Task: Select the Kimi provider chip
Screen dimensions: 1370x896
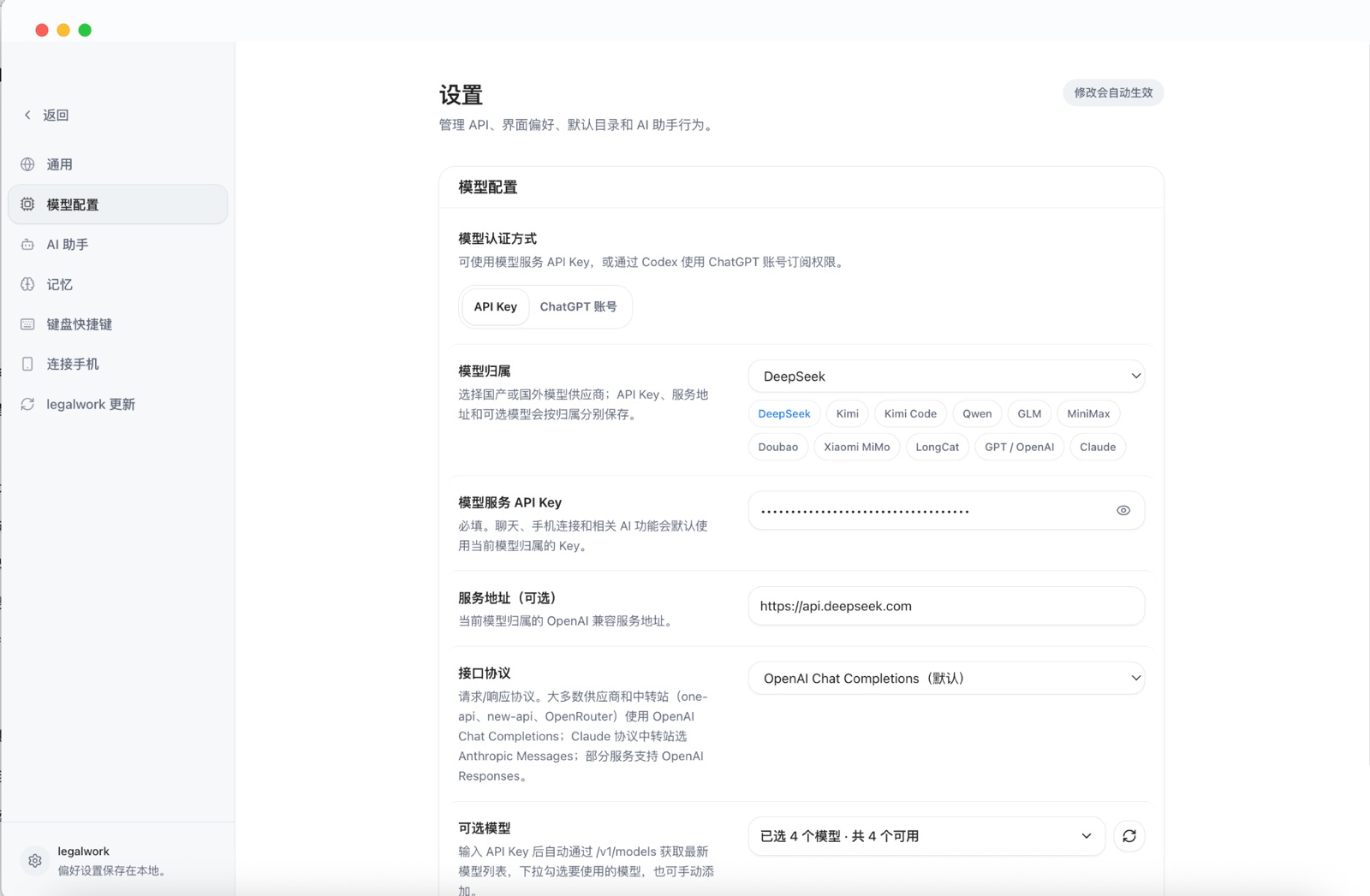Action: tap(848, 413)
